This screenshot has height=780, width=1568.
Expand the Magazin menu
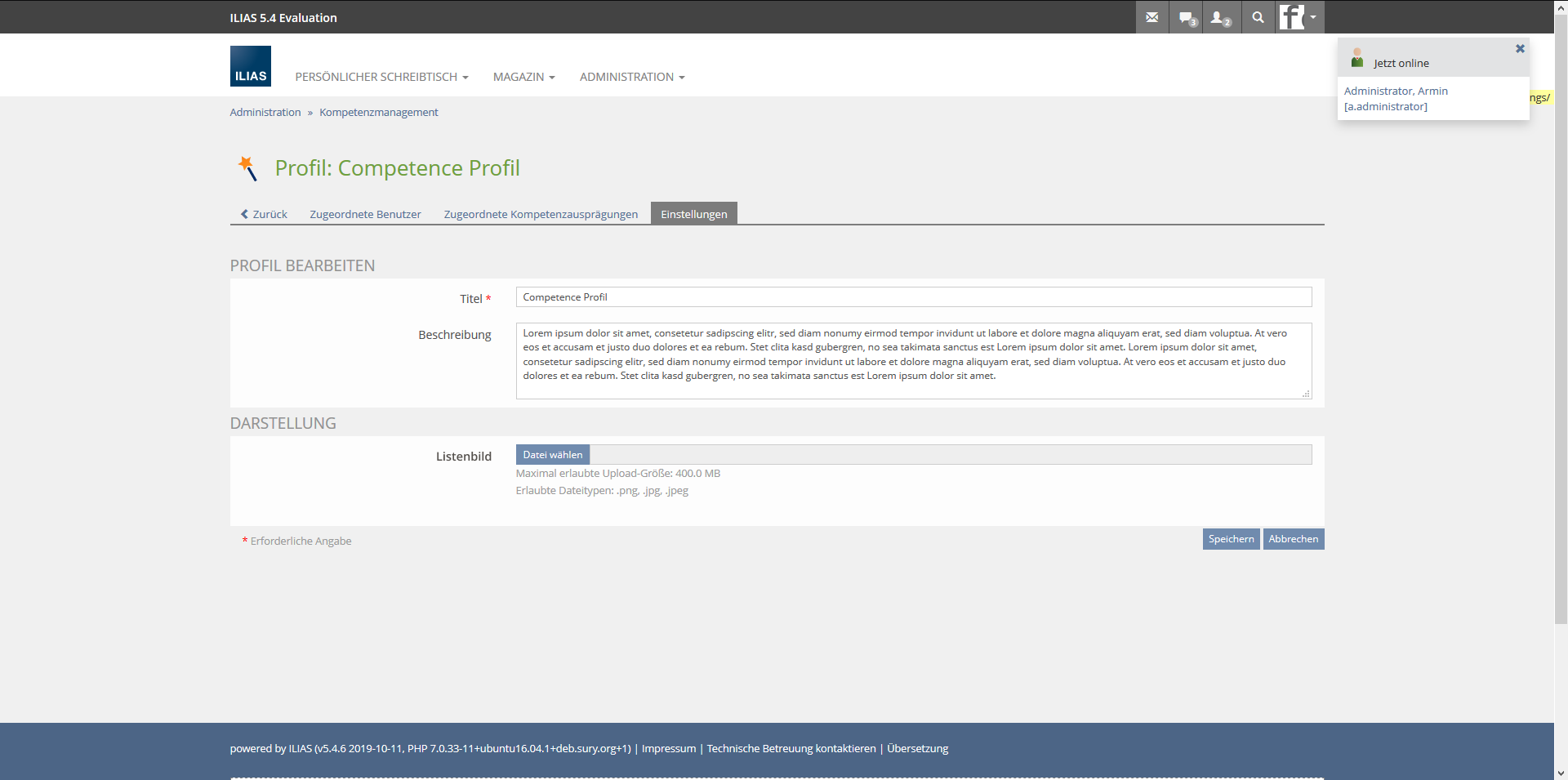(x=523, y=77)
